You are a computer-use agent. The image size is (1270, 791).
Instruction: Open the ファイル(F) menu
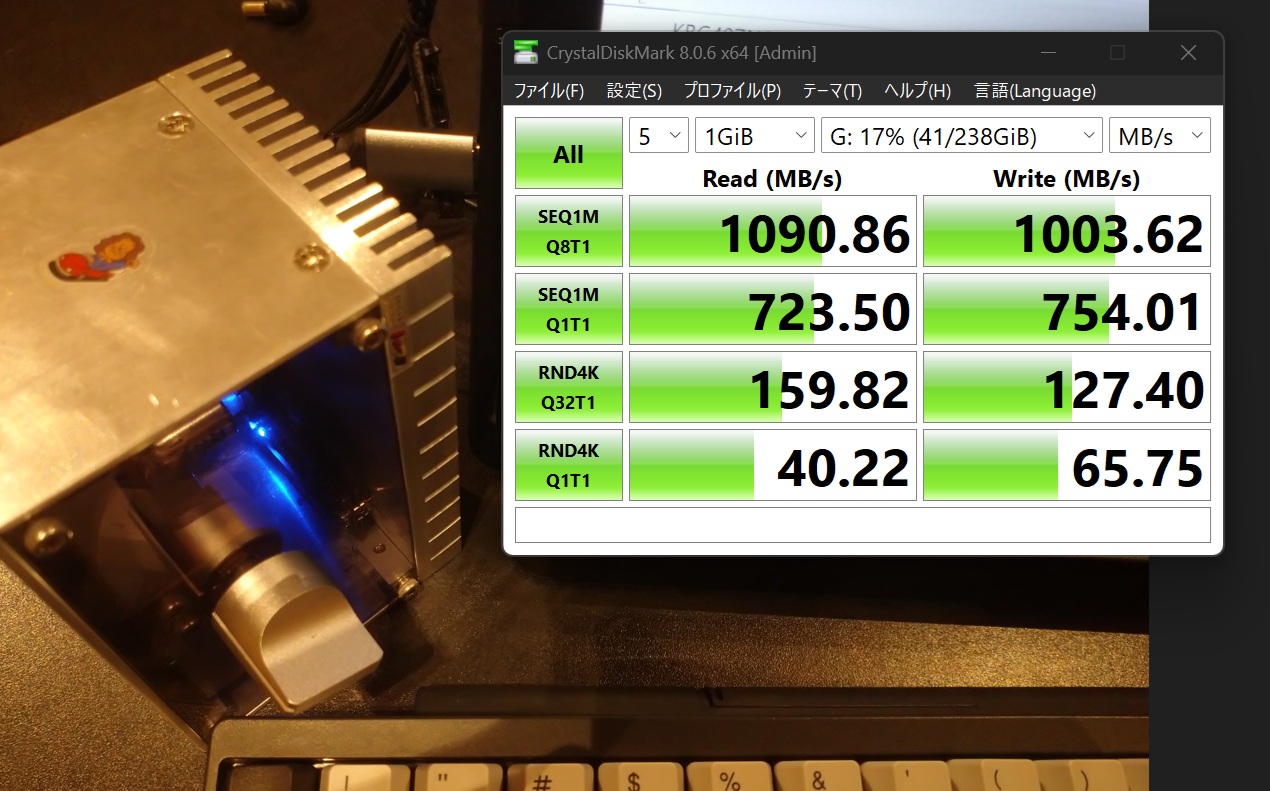coord(548,91)
